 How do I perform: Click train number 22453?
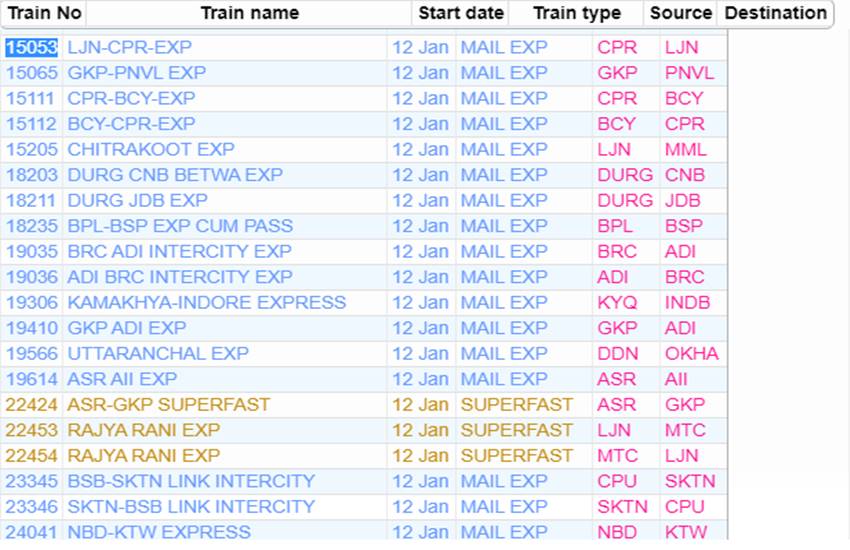(x=31, y=430)
